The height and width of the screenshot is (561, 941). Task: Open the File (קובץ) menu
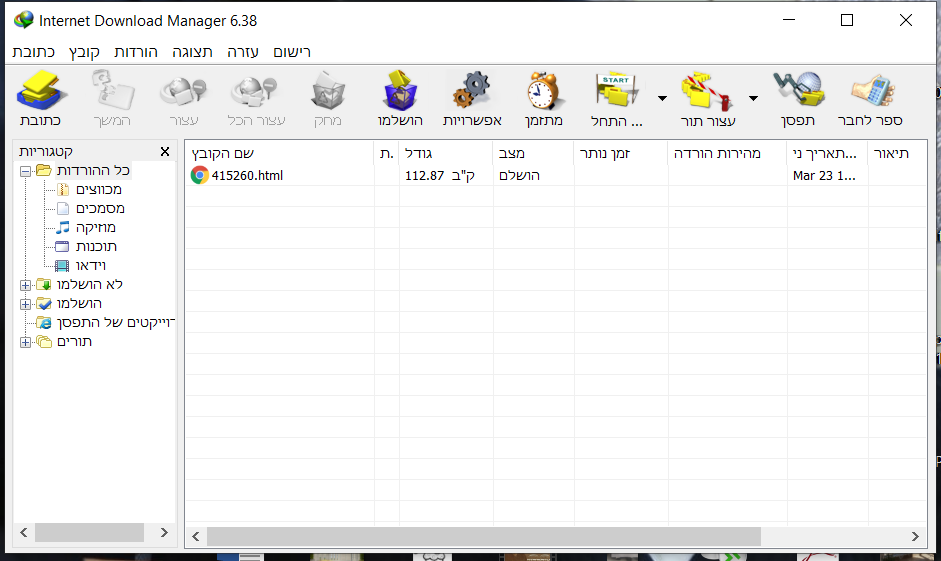tap(84, 52)
